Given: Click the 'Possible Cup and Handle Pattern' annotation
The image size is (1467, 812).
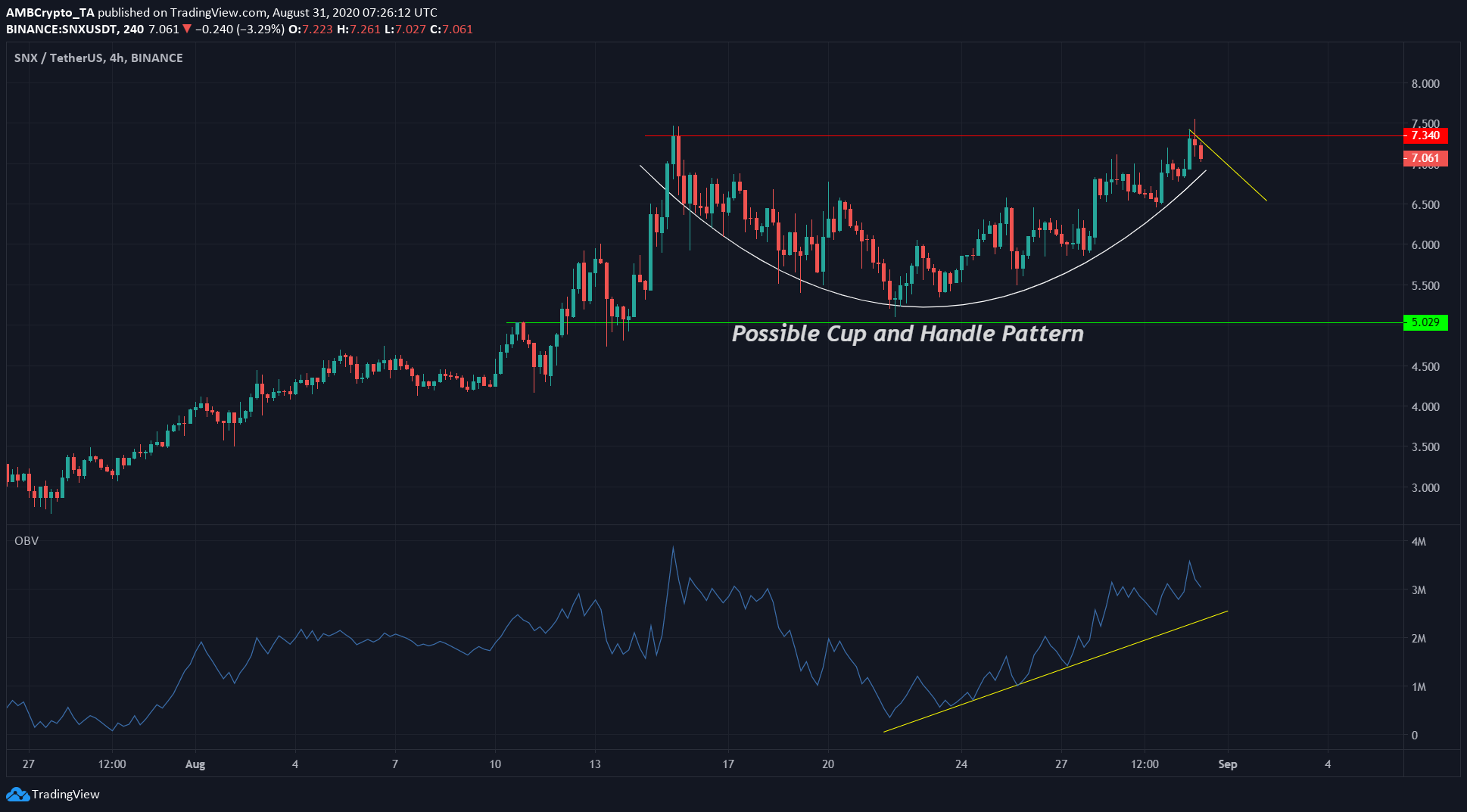Looking at the screenshot, I should pos(907,334).
